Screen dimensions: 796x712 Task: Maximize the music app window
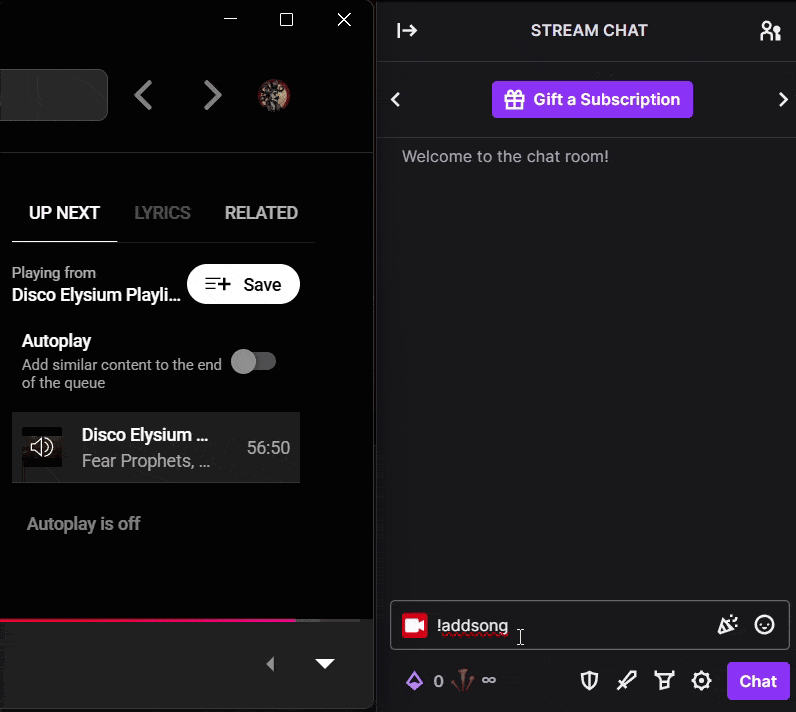[x=286, y=19]
